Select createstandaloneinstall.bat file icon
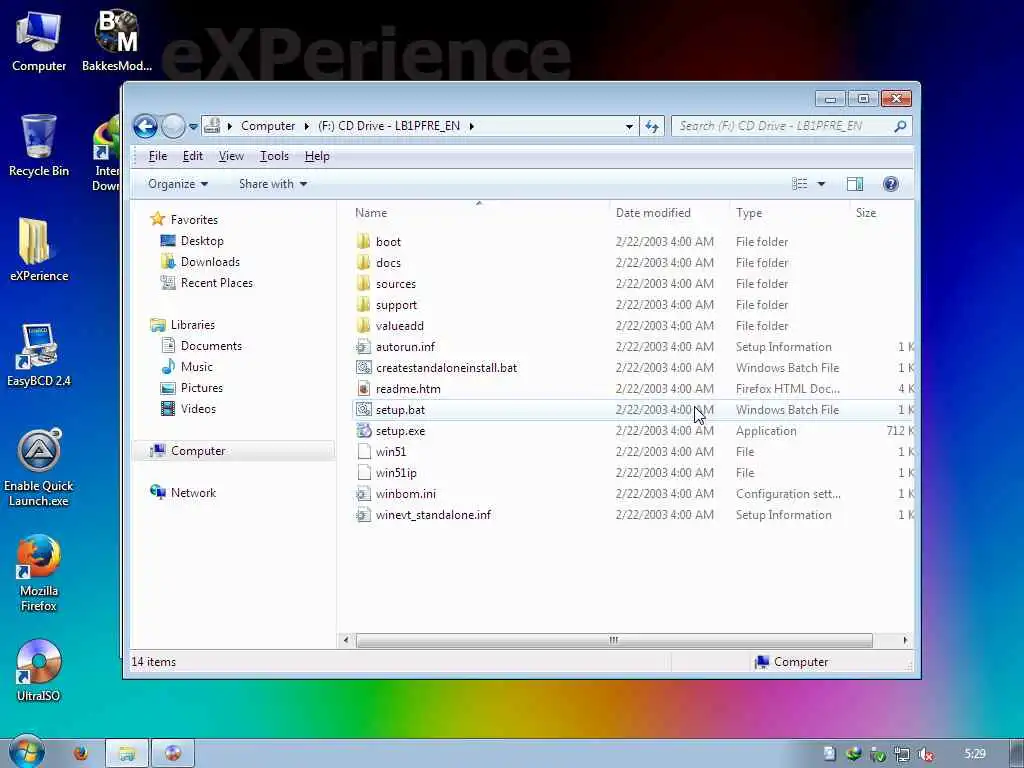 point(364,368)
